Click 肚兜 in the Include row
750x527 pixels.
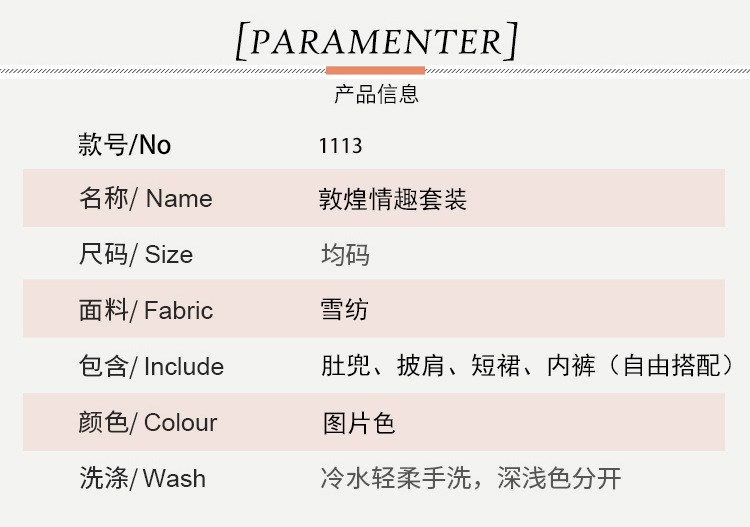[x=345, y=366]
